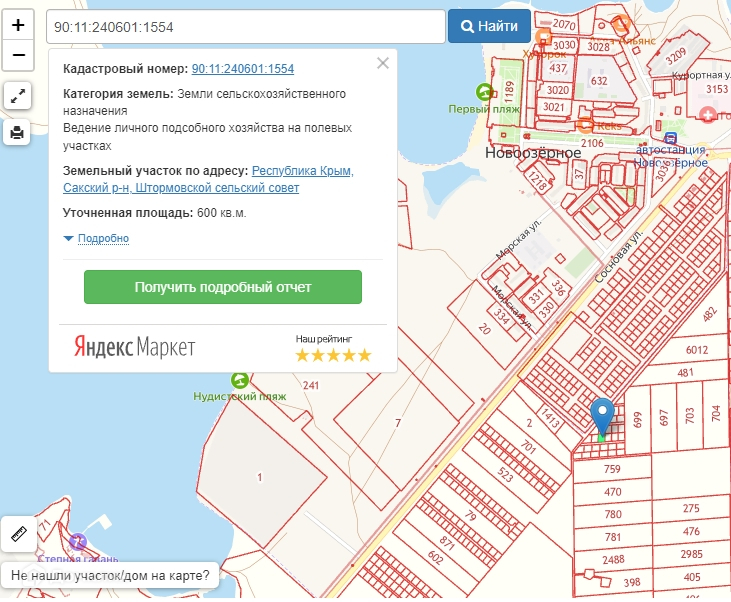Viewport: 731px width, 602px height.
Task: Click the Степная гавань marker icon
Action: (x=77, y=542)
